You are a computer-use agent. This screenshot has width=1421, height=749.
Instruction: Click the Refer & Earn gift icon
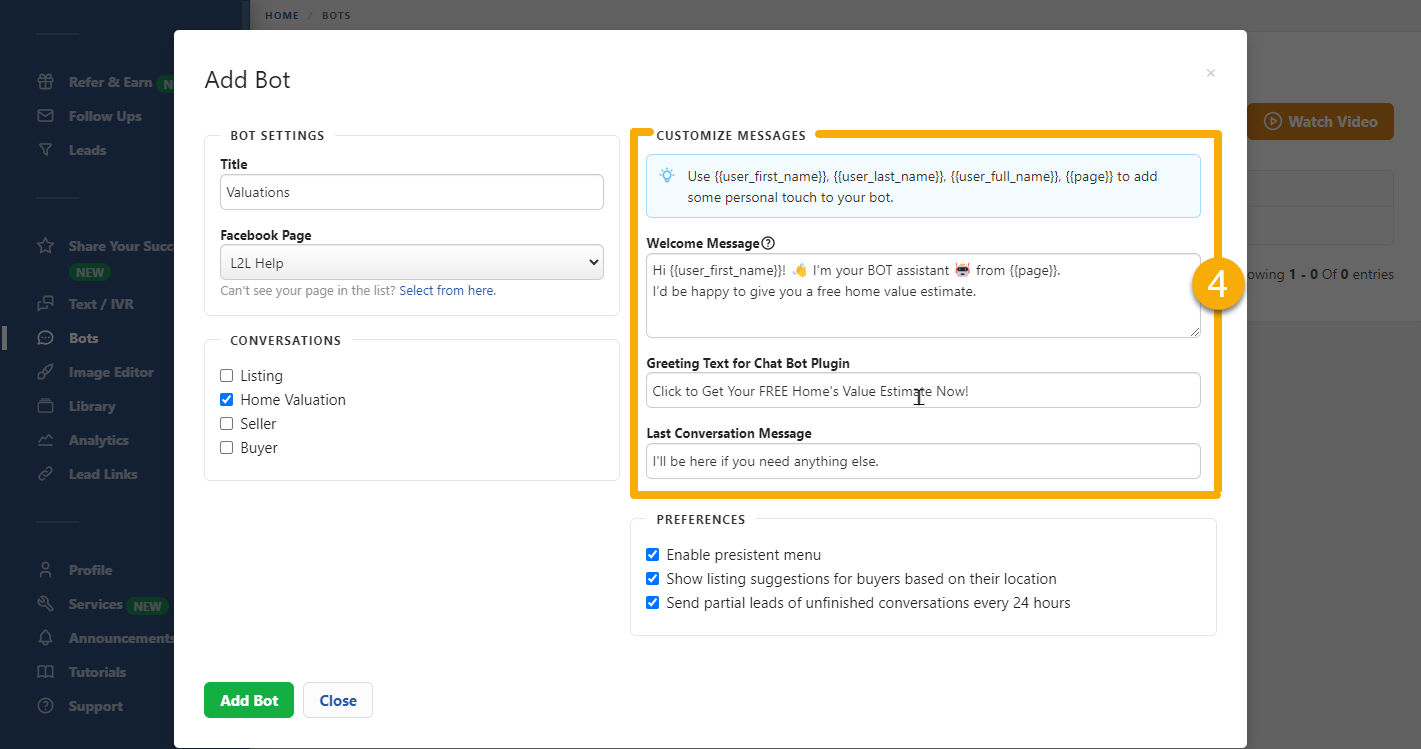(45, 82)
